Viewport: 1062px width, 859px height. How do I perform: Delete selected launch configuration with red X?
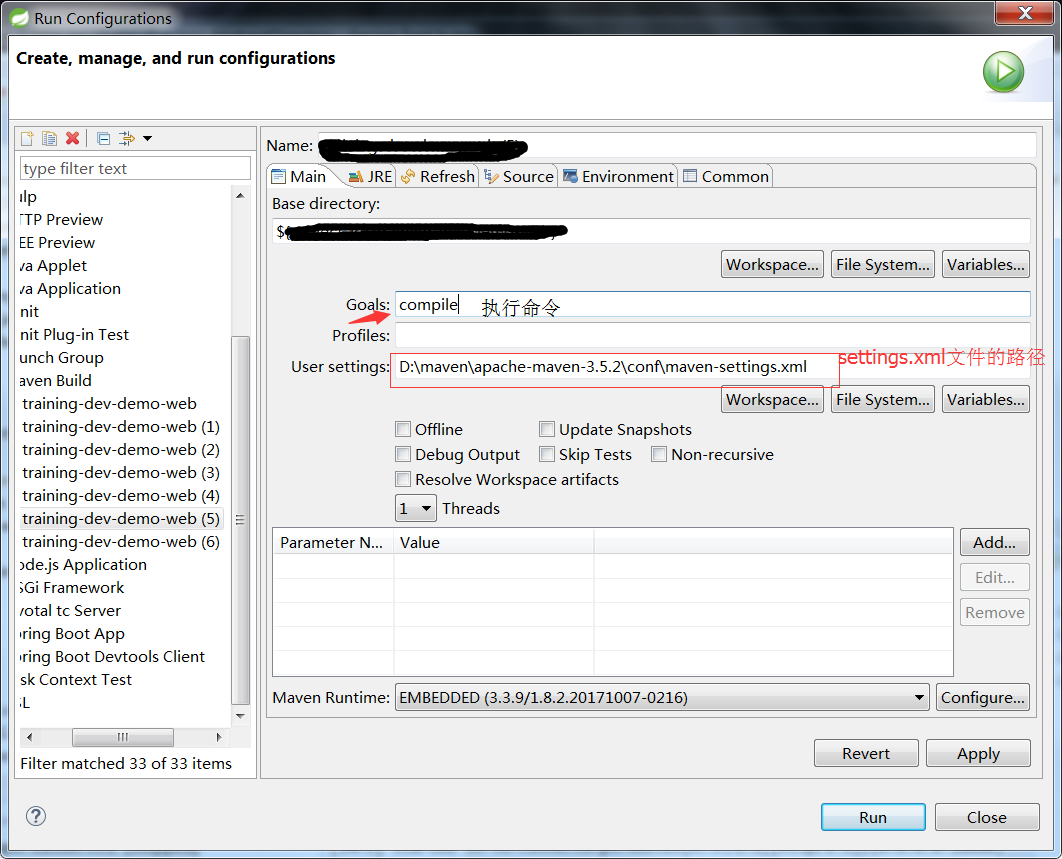pos(72,139)
